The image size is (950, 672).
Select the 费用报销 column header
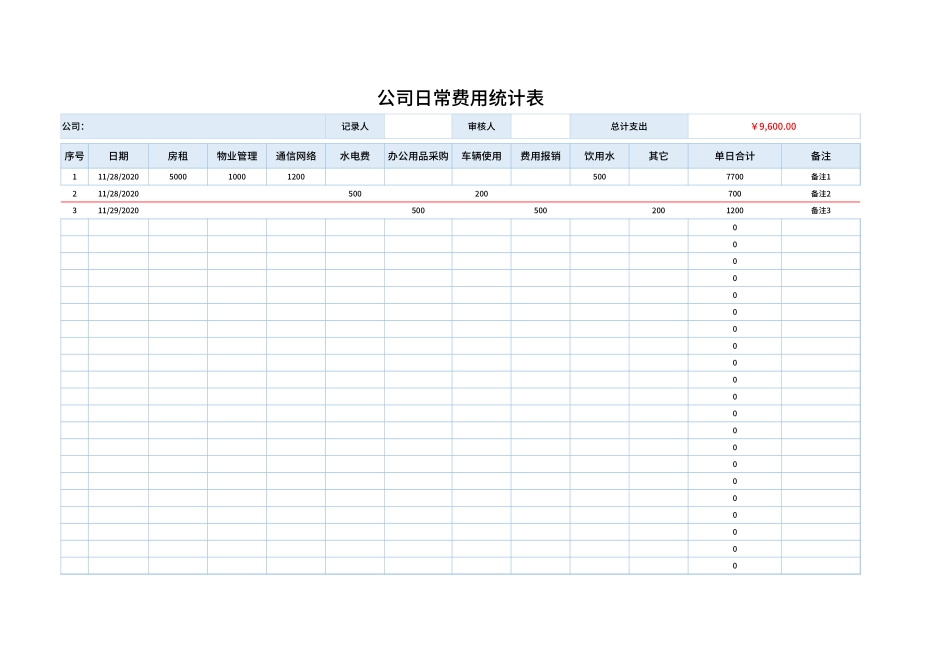coord(540,155)
